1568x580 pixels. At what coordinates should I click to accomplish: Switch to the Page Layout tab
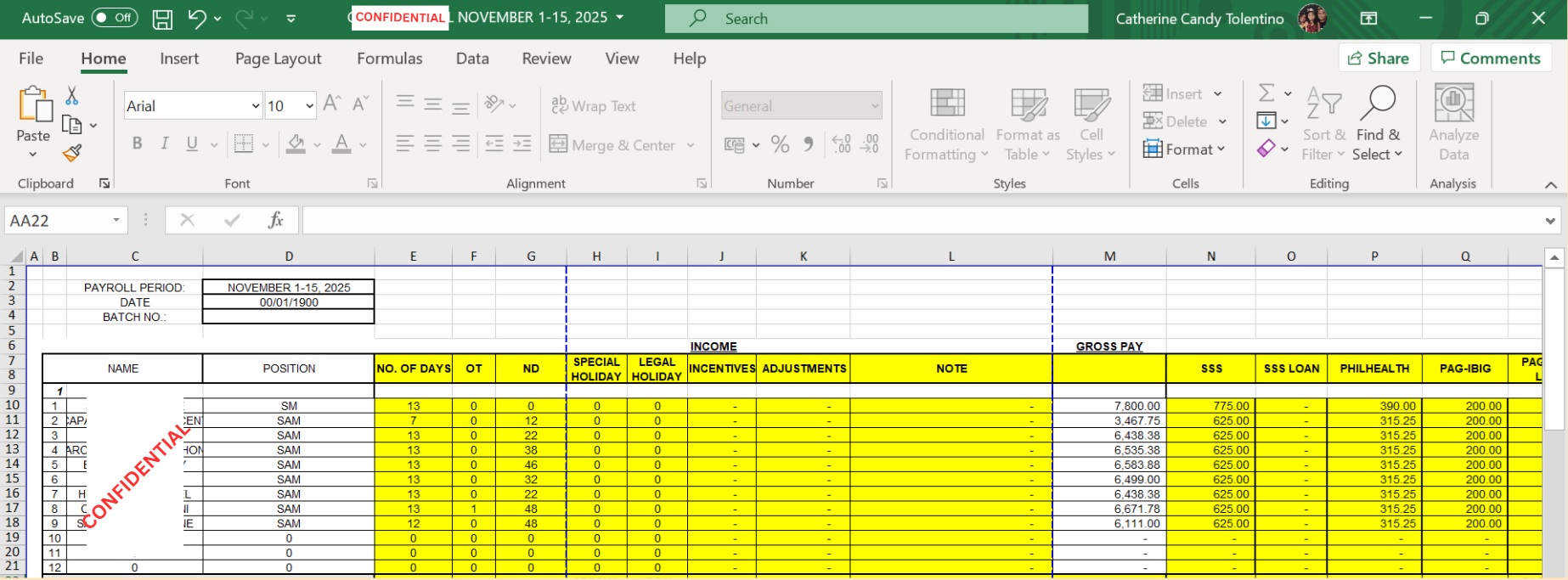[278, 59]
